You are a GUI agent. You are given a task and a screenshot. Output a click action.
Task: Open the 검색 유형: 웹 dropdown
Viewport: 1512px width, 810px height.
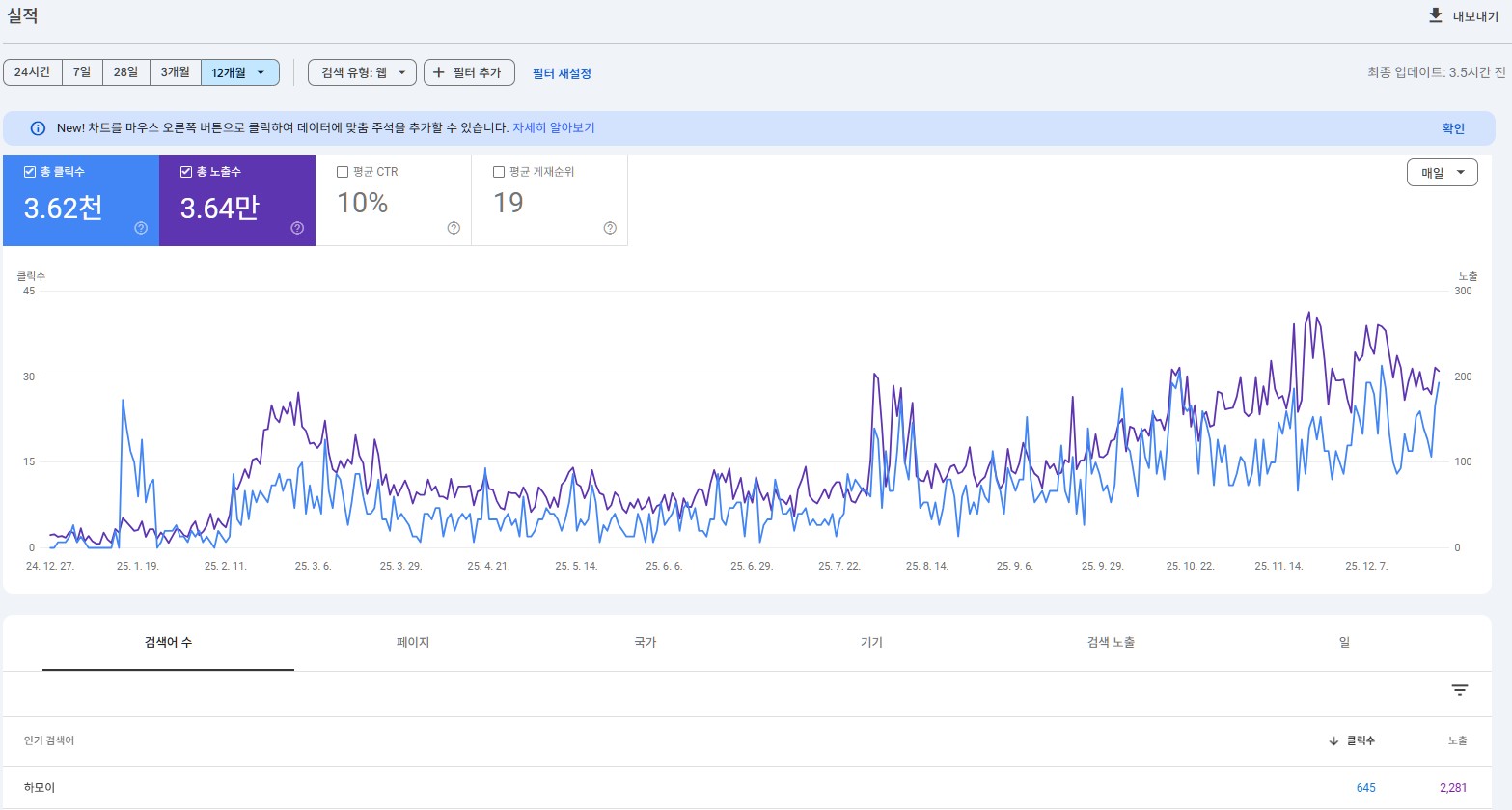tap(362, 72)
